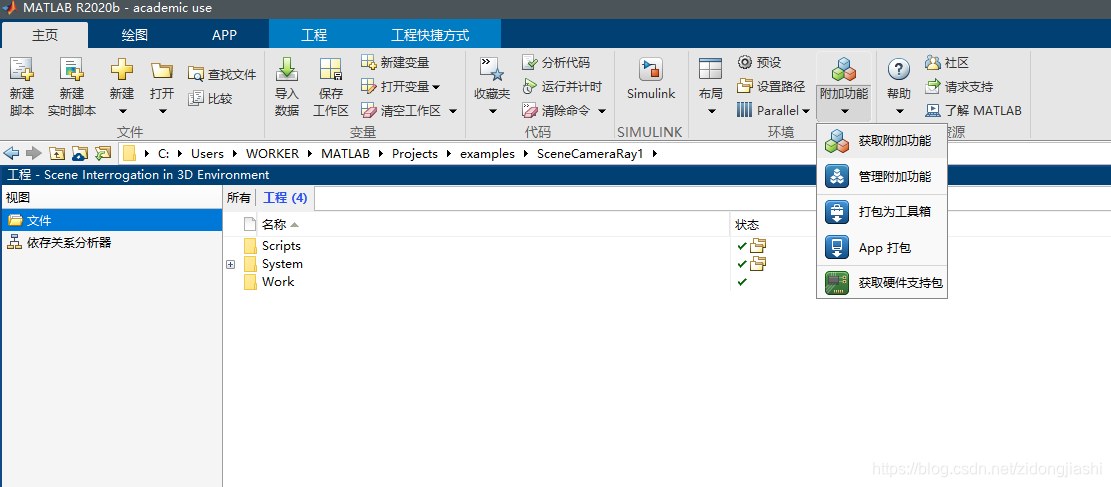Click WORKER in the address path
1111x487 pixels.
pos(272,154)
